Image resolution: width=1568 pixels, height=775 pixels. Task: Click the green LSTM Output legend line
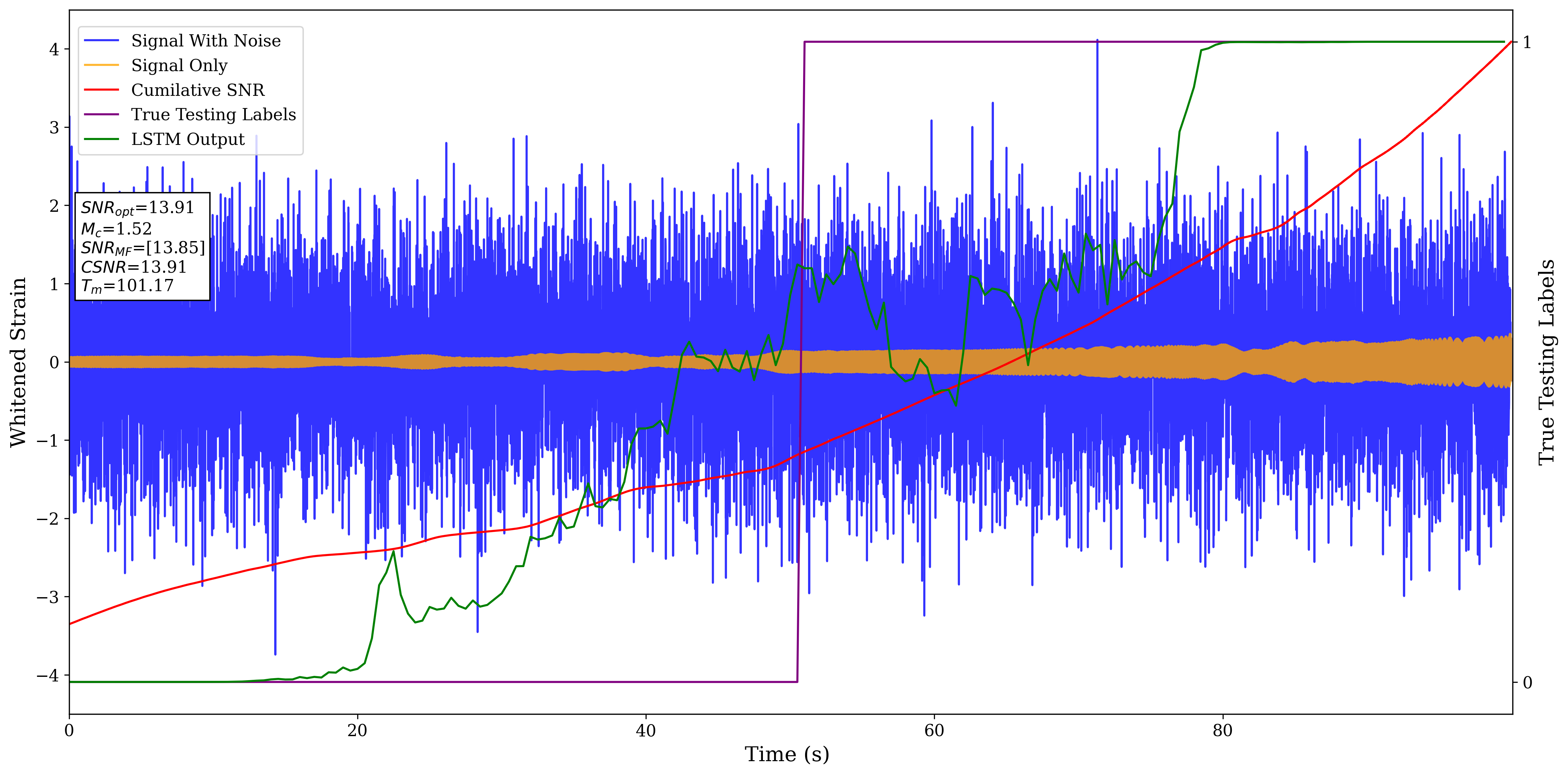pos(101,139)
